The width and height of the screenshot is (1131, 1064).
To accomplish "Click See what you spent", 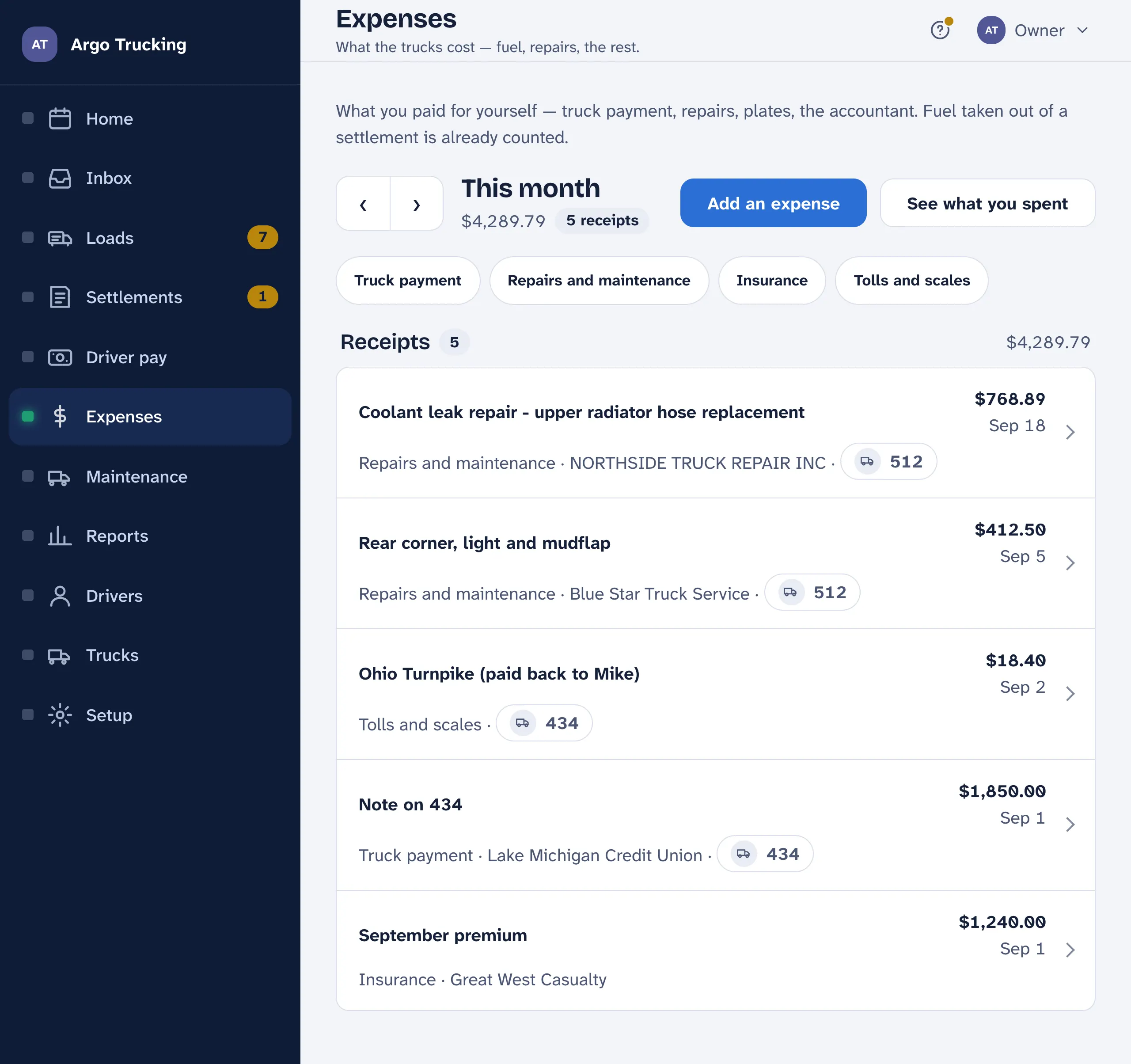I will [987, 203].
